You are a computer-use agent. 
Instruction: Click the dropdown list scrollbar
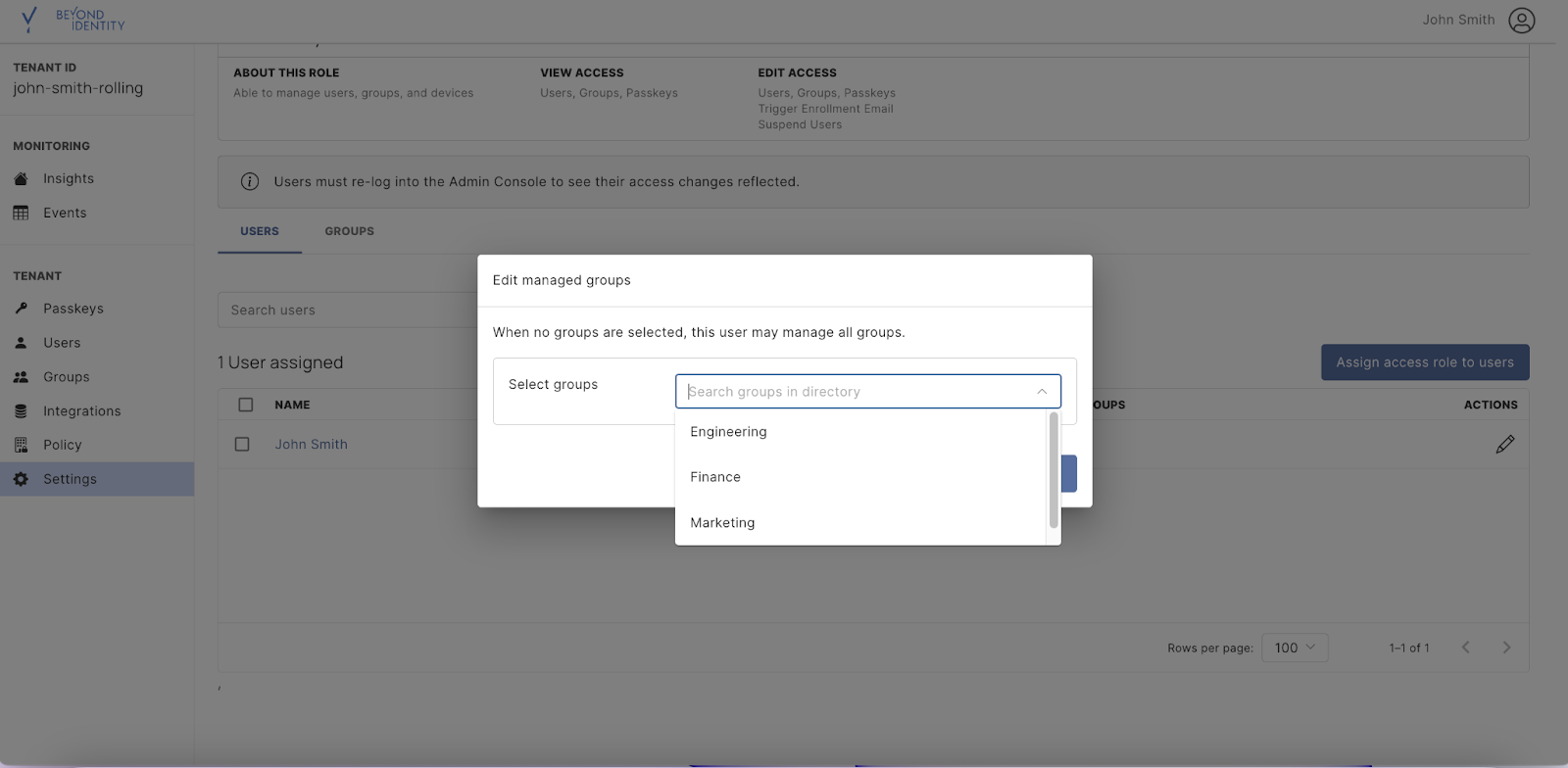click(x=1053, y=470)
